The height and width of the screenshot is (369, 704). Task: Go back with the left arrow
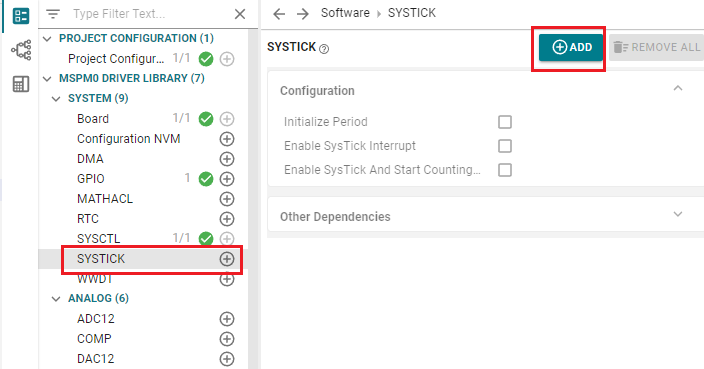pos(279,14)
